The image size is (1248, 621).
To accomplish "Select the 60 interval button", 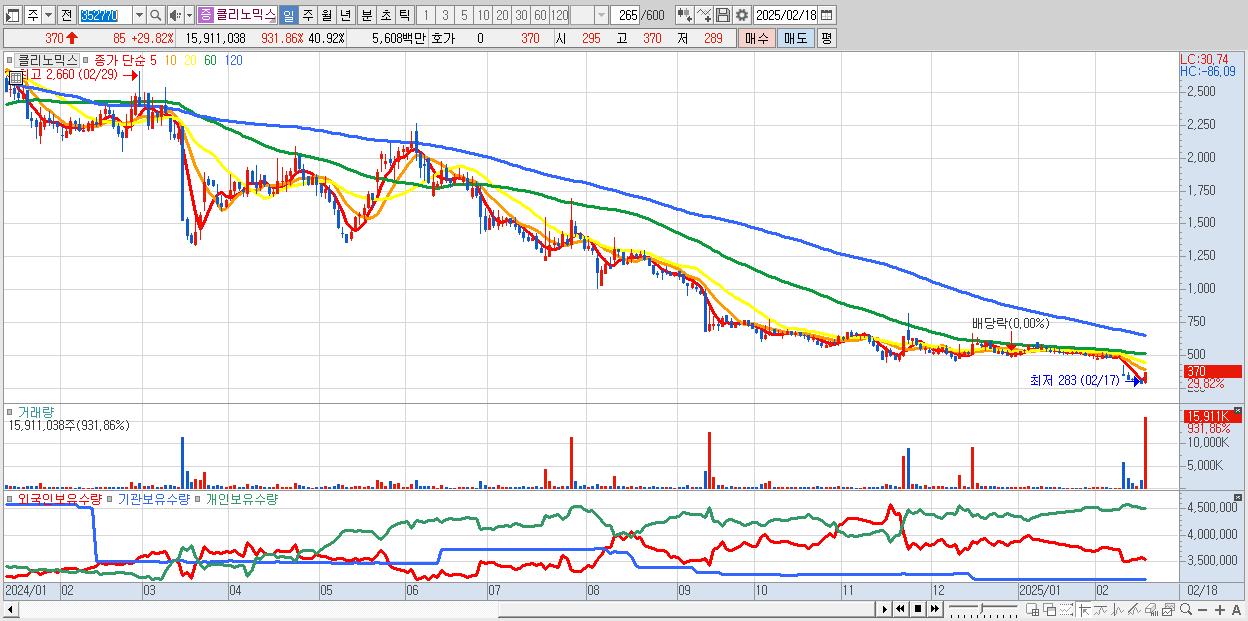I will tap(540, 15).
